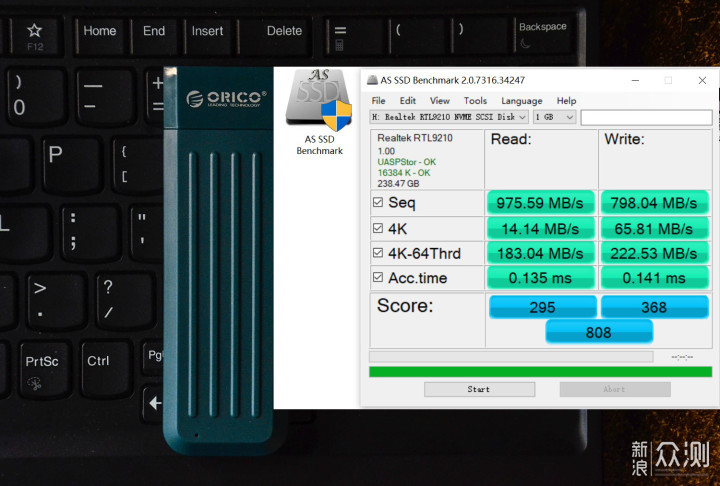Uncheck the Seq test checkbox
The width and height of the screenshot is (720, 486).
[x=378, y=202]
